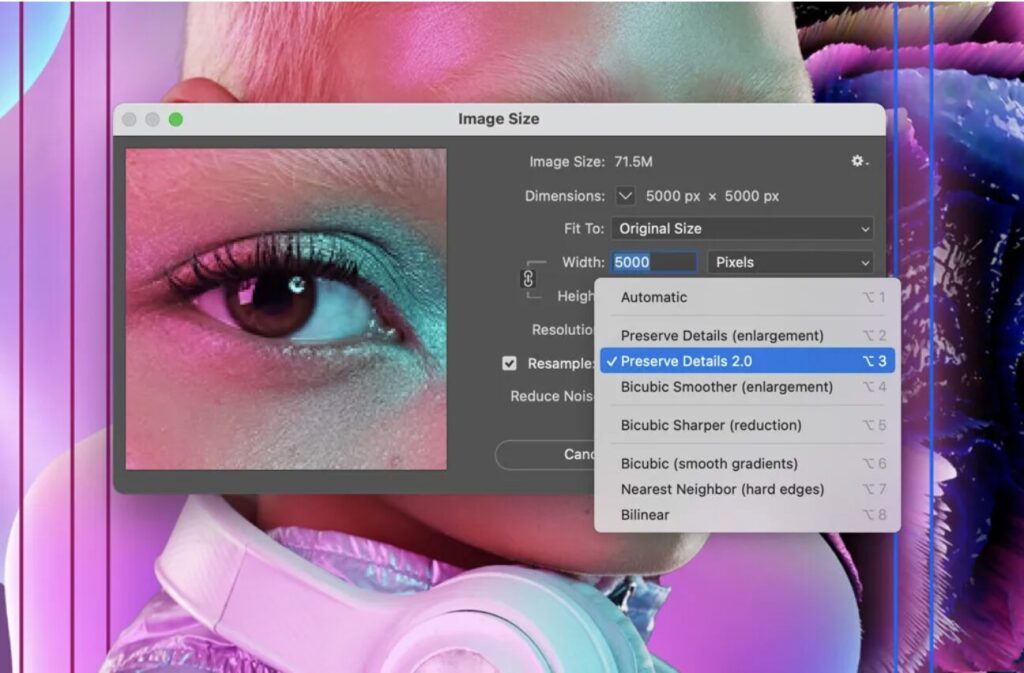Choose Preserve Details (enlargement) option
The width and height of the screenshot is (1024, 673).
pyautogui.click(x=722, y=335)
